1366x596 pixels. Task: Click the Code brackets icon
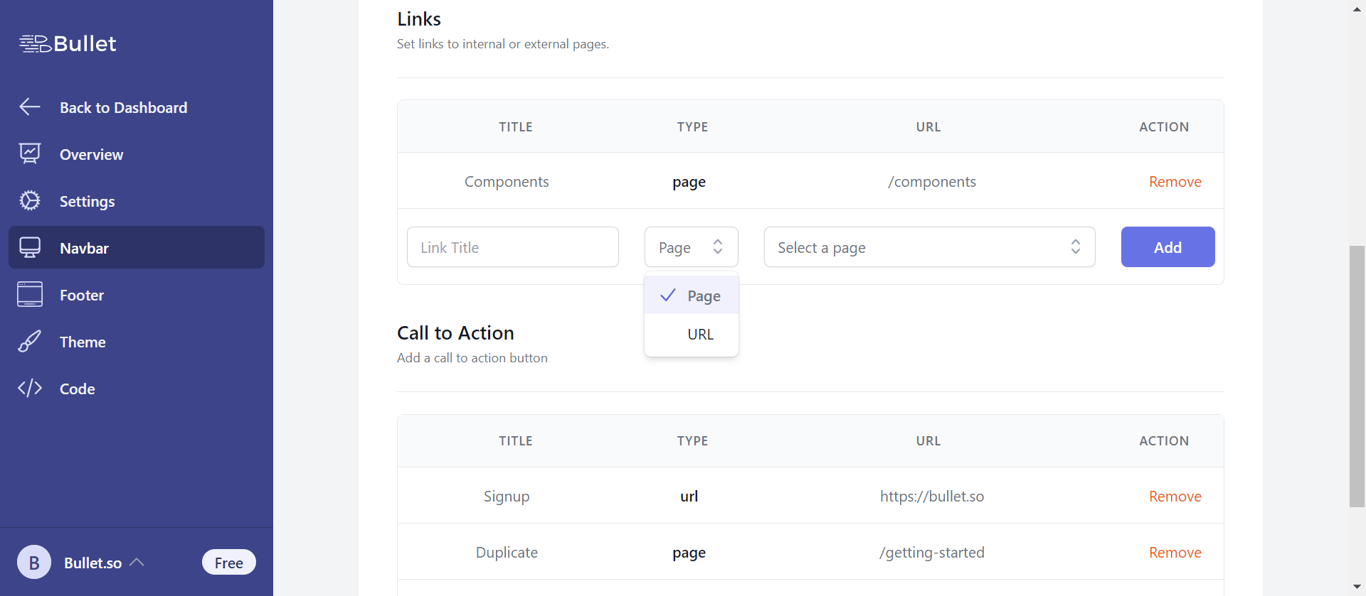coord(30,389)
